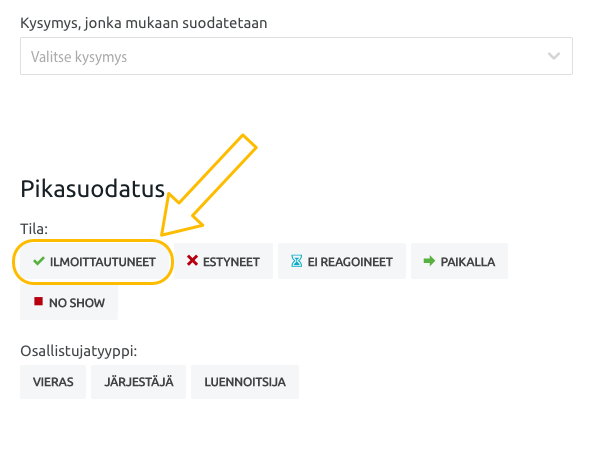Click red square icon on No show
This screenshot has height=465, width=602.
(38, 301)
